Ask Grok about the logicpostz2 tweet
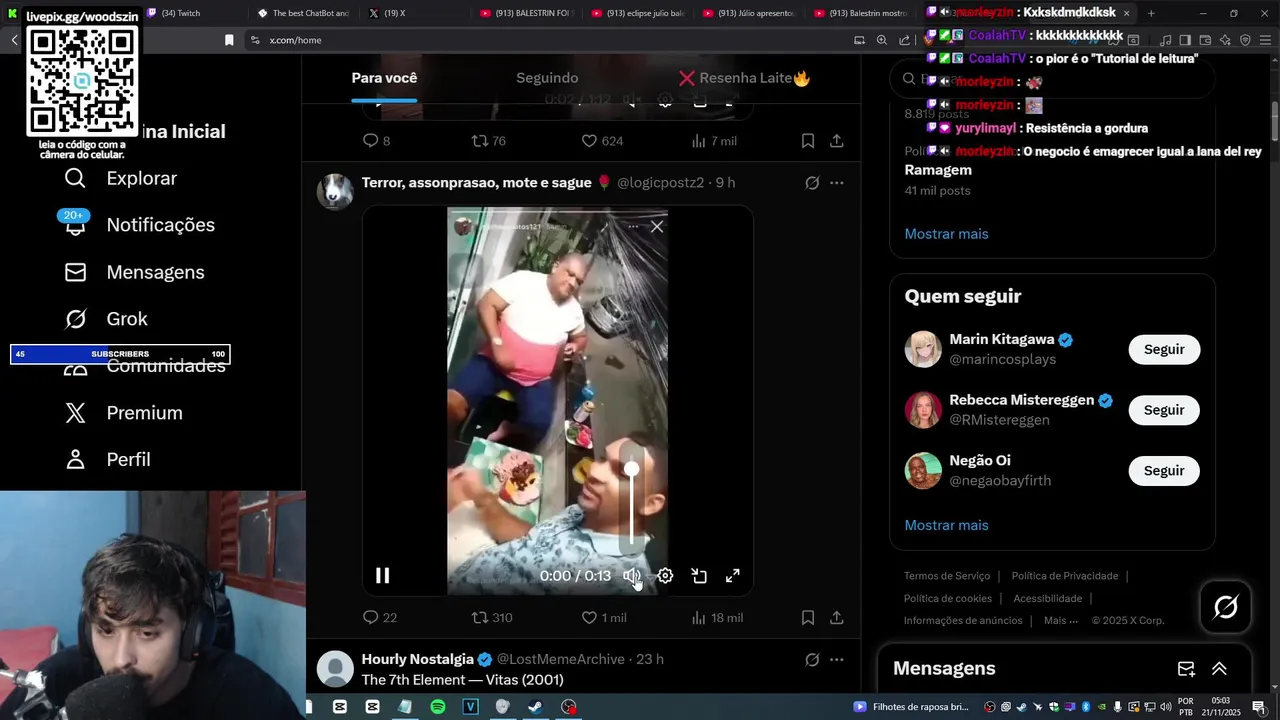Viewport: 1280px width, 720px height. pos(812,183)
